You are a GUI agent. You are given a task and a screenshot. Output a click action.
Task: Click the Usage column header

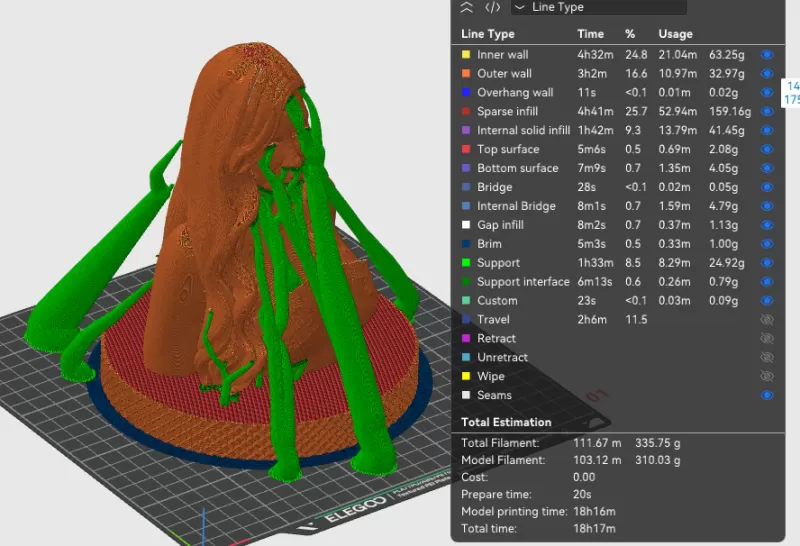(x=676, y=34)
